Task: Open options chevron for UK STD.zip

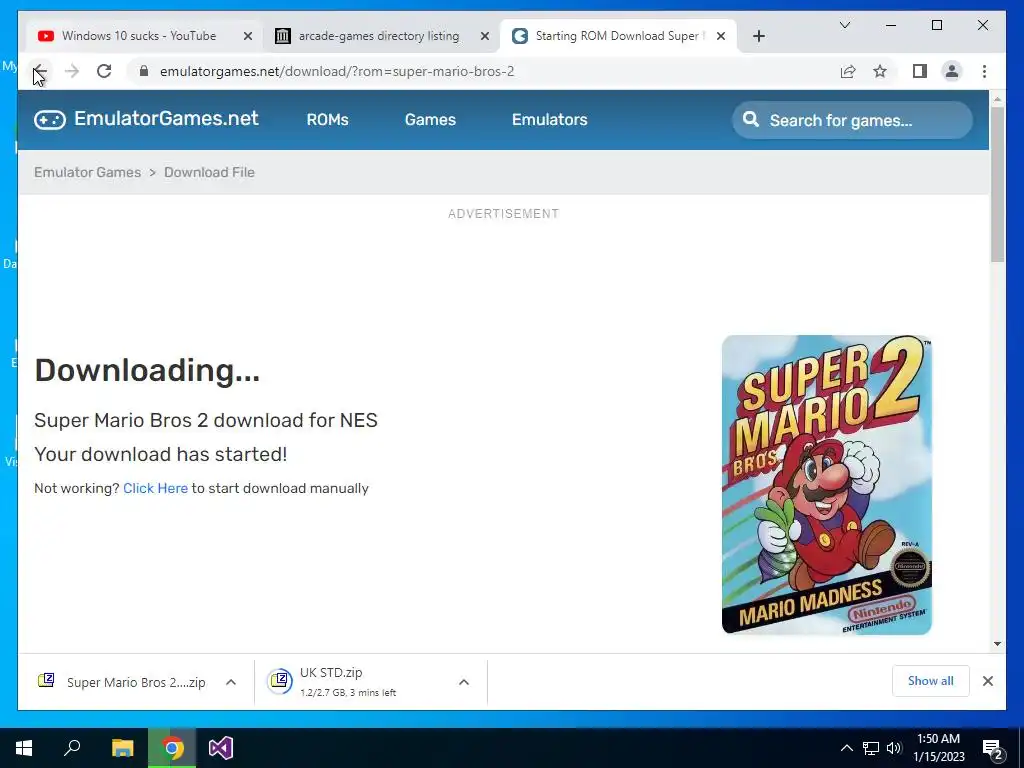Action: pyautogui.click(x=464, y=682)
